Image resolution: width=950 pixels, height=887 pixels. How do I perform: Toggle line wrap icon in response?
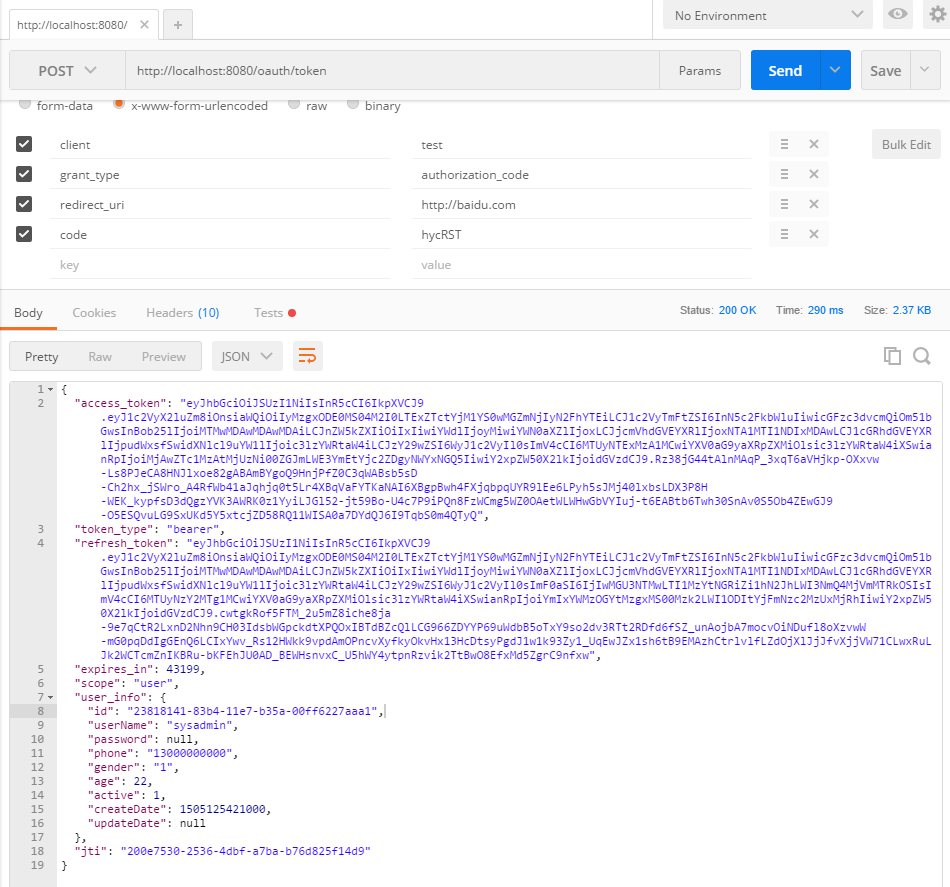308,356
